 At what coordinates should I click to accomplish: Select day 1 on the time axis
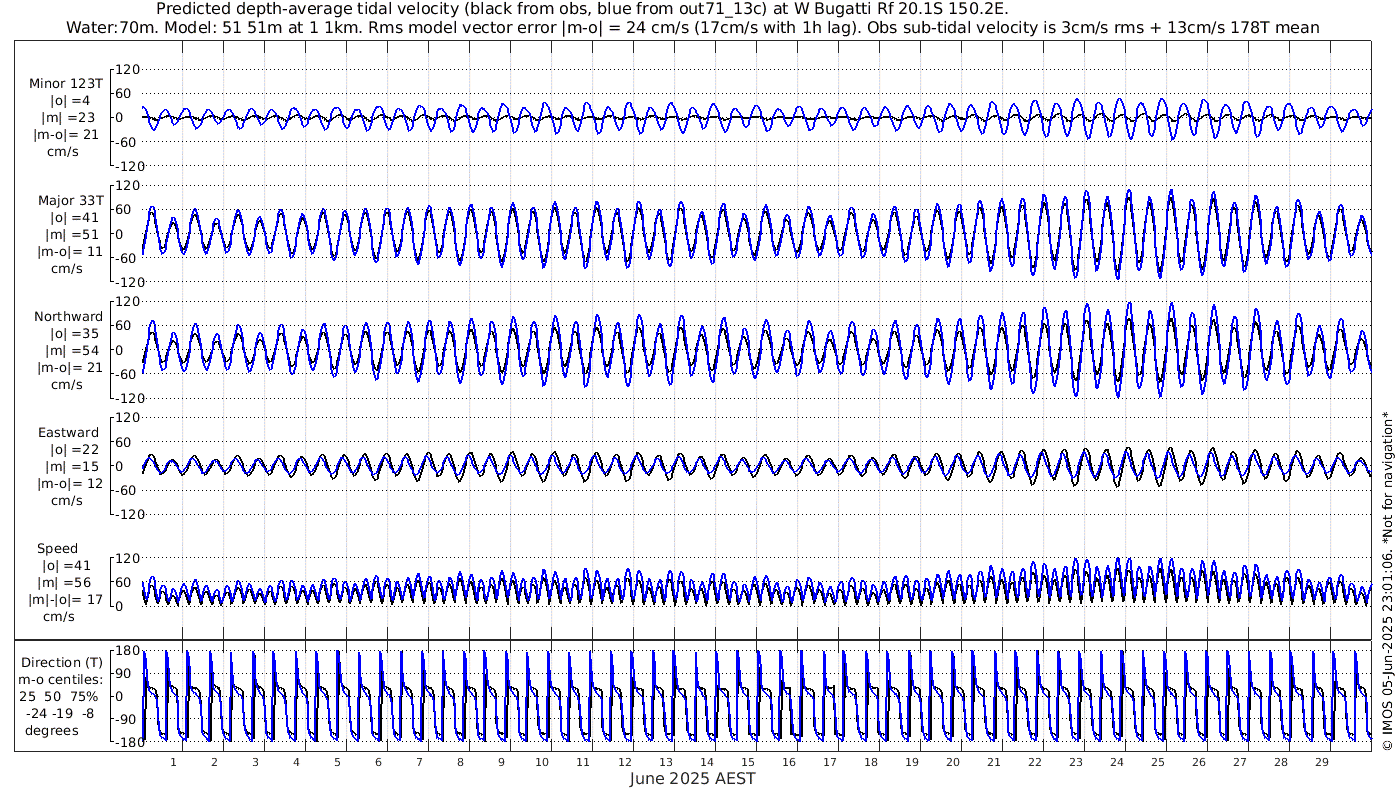[173, 762]
